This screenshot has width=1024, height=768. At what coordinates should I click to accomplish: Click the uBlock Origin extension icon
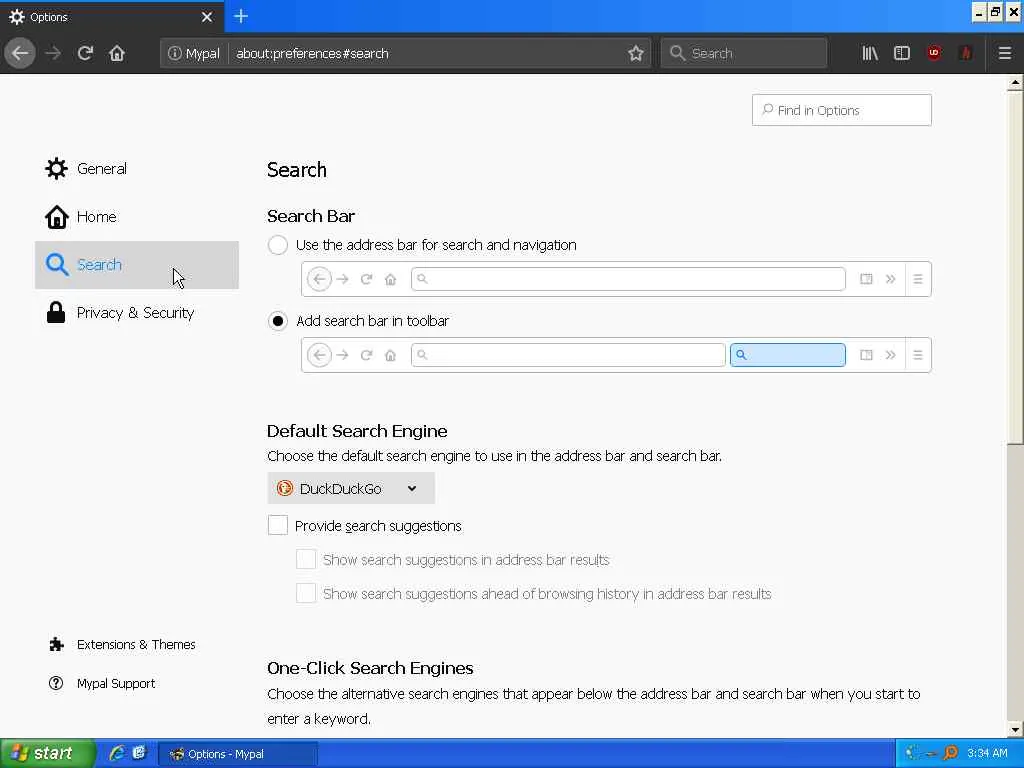coord(934,53)
